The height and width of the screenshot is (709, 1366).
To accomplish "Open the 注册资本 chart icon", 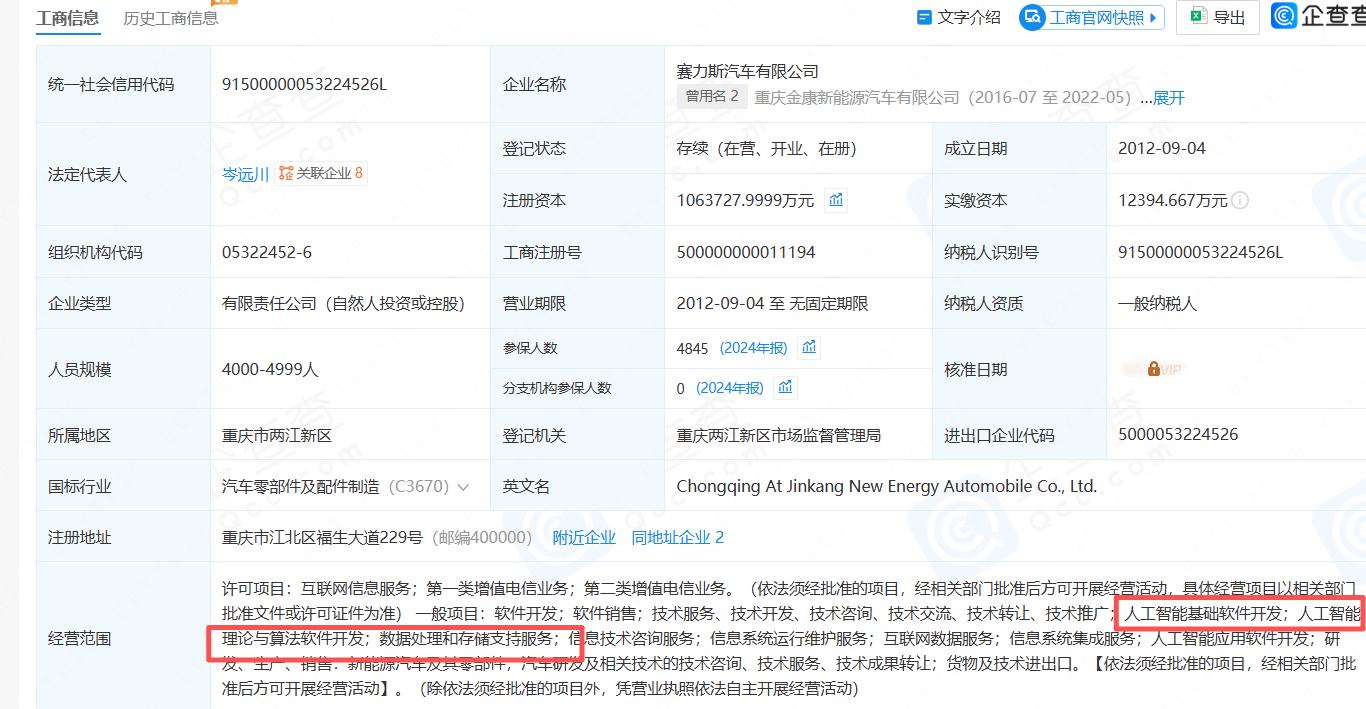I will coord(836,199).
